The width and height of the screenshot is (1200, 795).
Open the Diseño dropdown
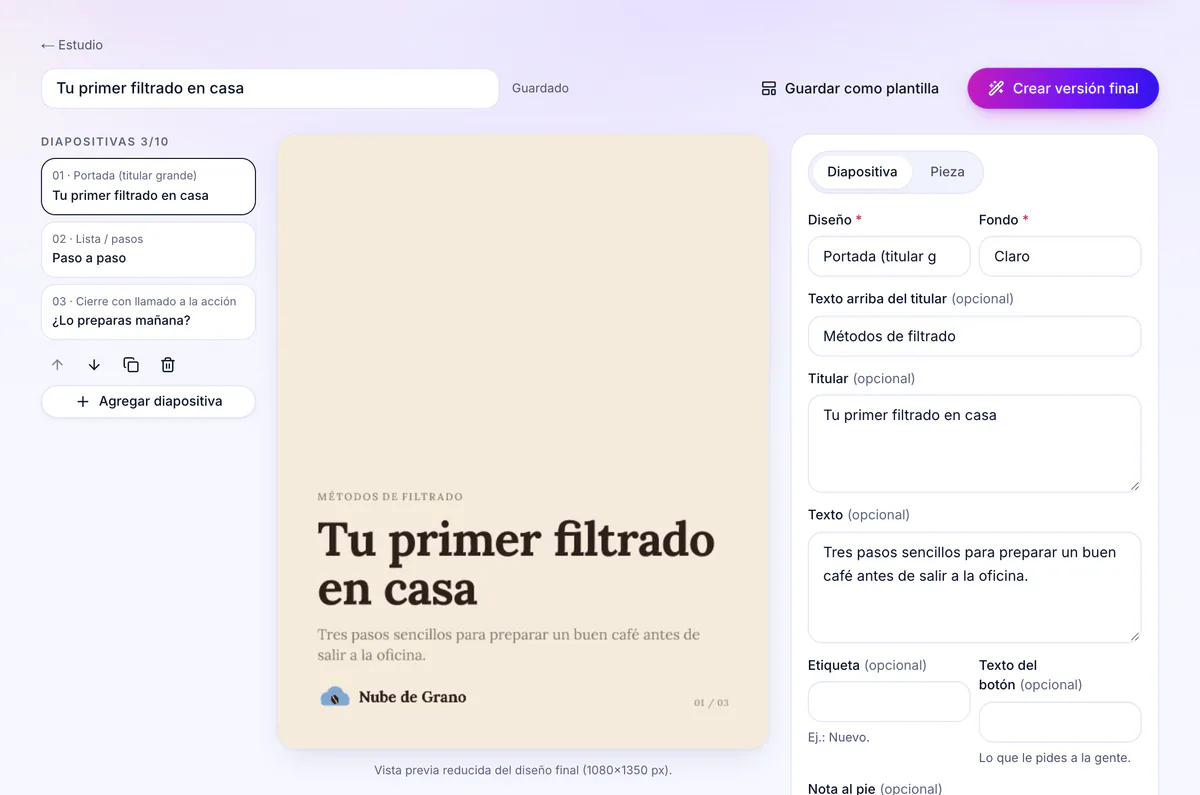[x=889, y=256]
